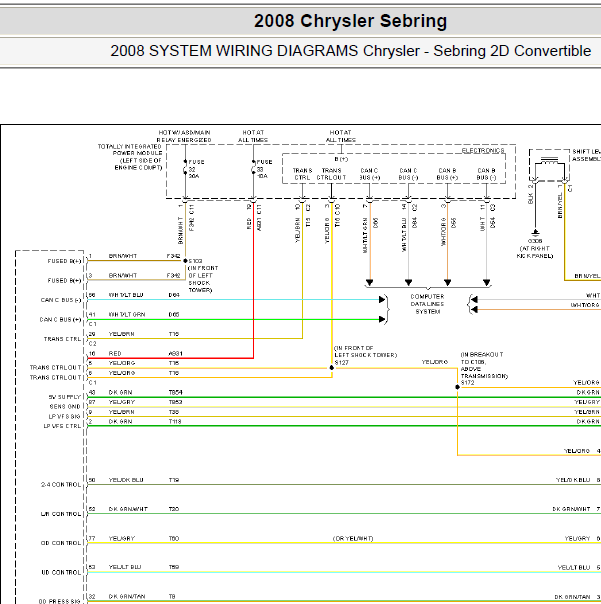601x604 pixels.
Task: Click the "OD PRESS SIG" pin label
Action: (59, 601)
